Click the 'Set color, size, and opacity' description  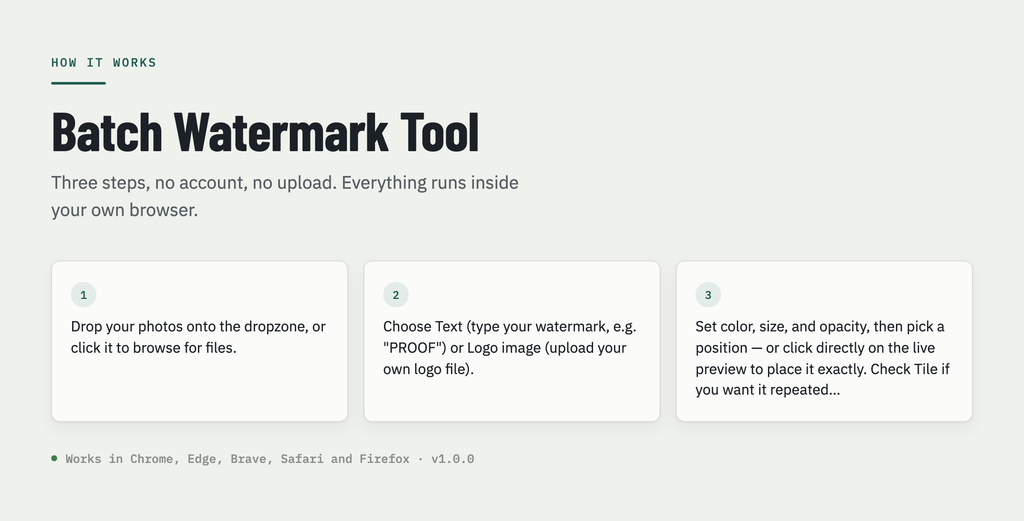(822, 358)
